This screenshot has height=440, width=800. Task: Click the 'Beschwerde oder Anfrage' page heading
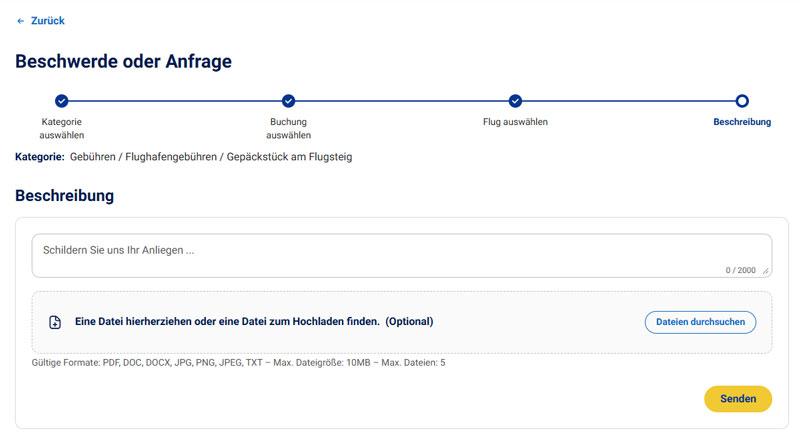coord(123,61)
